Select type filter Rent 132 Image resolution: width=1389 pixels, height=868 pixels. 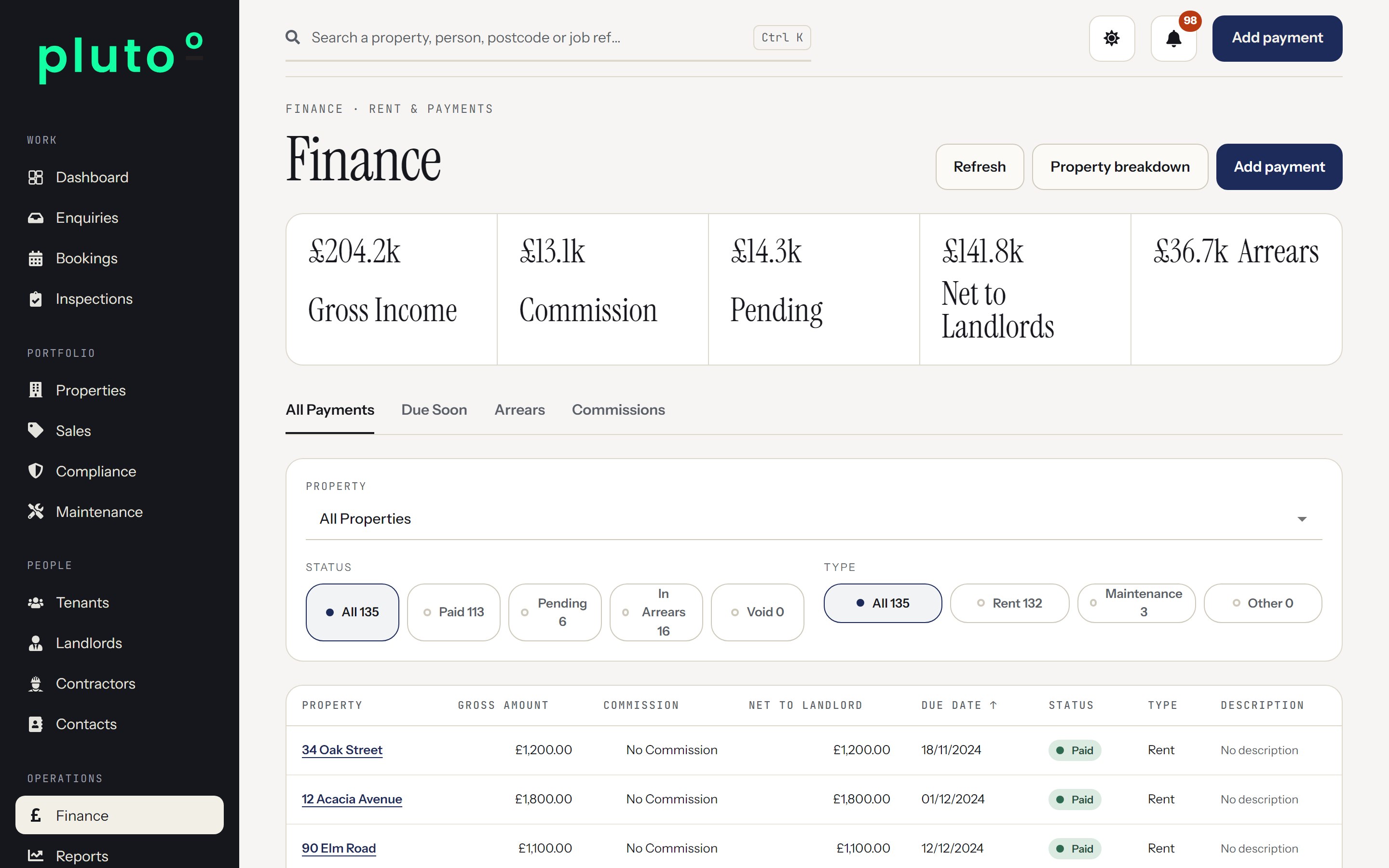[1009, 603]
